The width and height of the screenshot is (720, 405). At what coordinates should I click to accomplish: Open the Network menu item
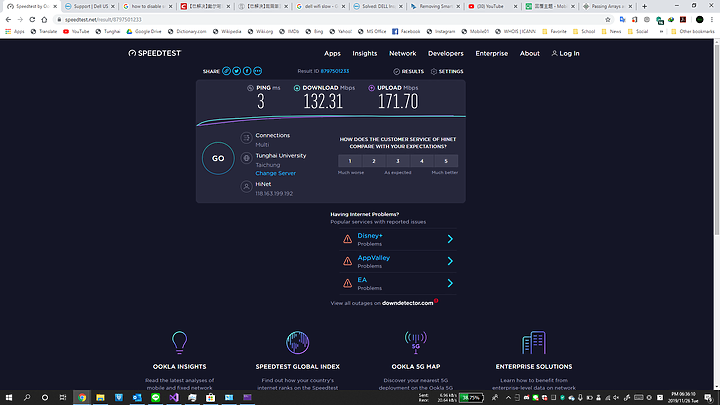coord(403,53)
